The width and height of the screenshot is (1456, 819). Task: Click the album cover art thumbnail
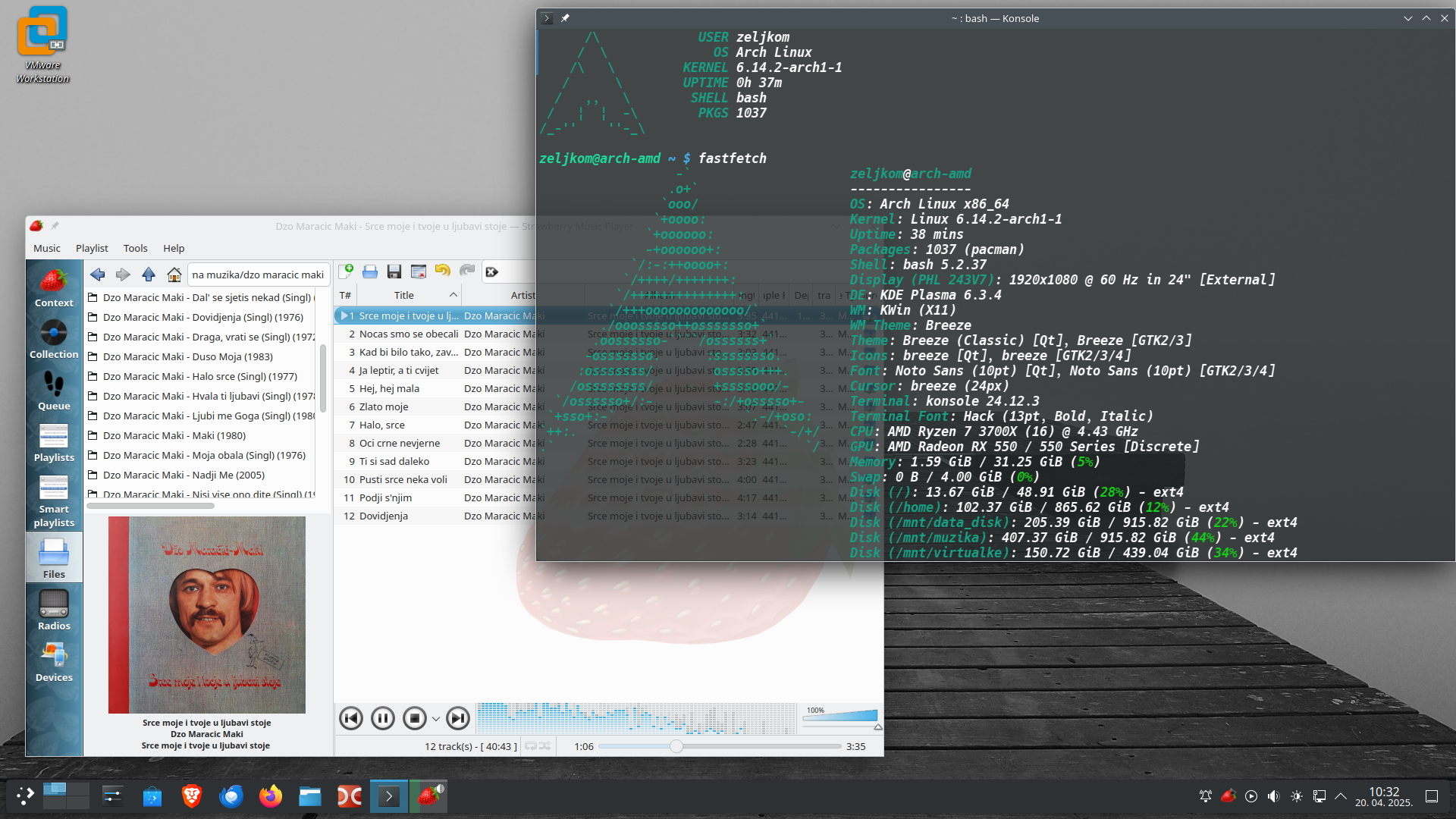tap(207, 615)
